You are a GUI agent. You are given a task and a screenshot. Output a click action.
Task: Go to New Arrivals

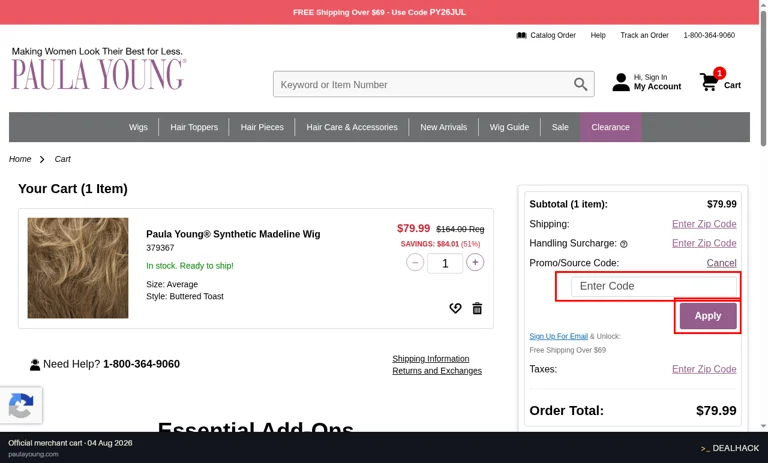(443, 127)
